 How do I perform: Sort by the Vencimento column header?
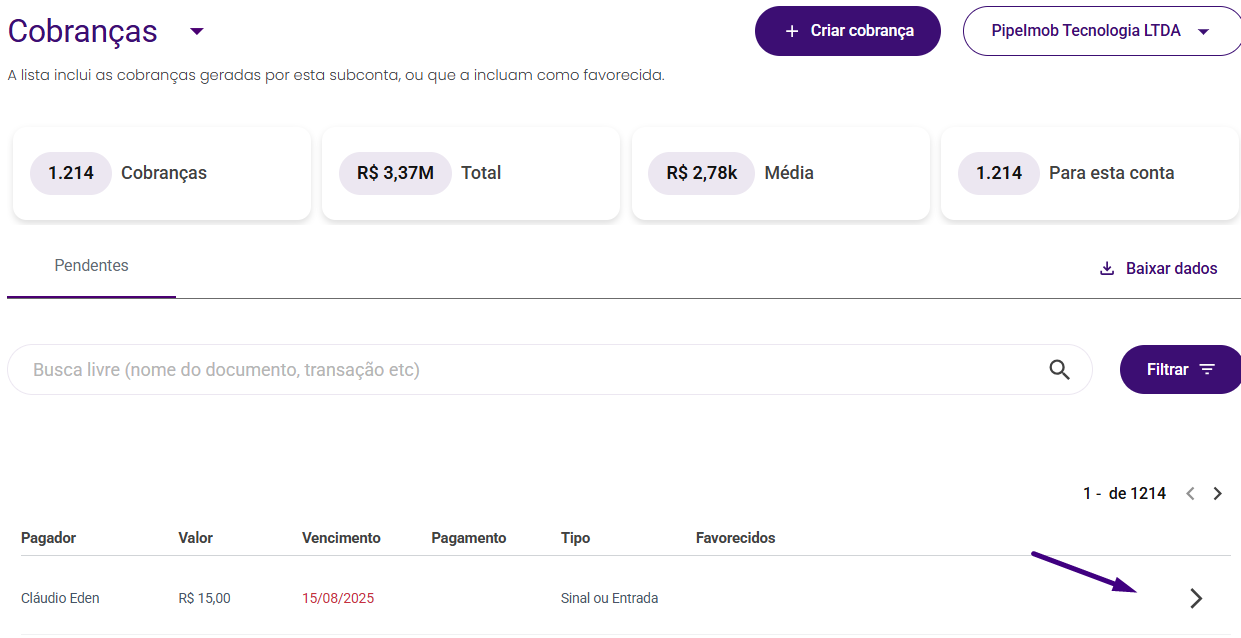[x=341, y=538]
